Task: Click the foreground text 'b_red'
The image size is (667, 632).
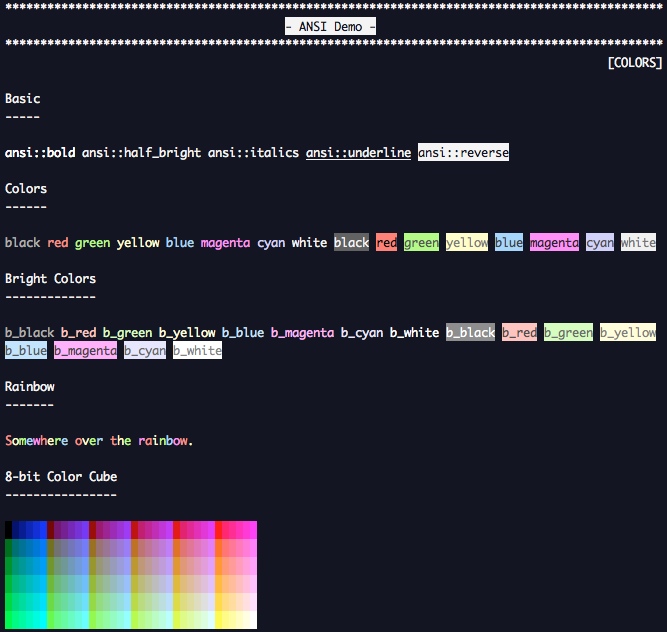Action: (x=79, y=333)
